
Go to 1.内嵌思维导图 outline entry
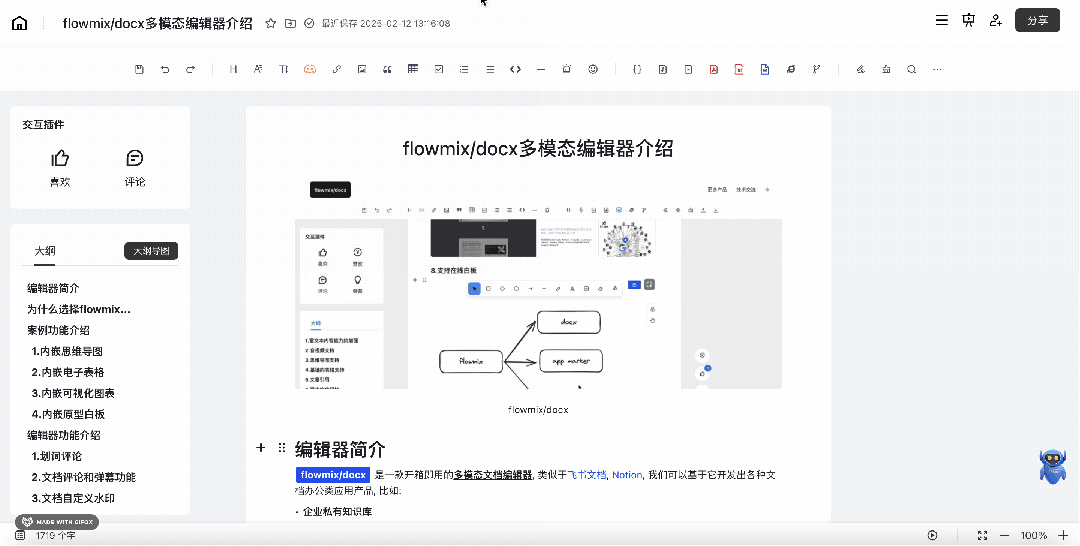point(67,351)
